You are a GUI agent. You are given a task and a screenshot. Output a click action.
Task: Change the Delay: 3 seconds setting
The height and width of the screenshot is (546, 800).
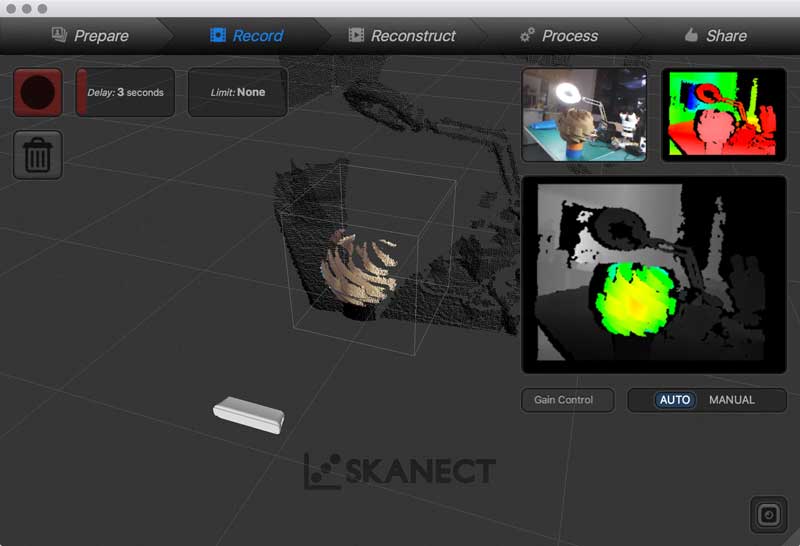126,92
